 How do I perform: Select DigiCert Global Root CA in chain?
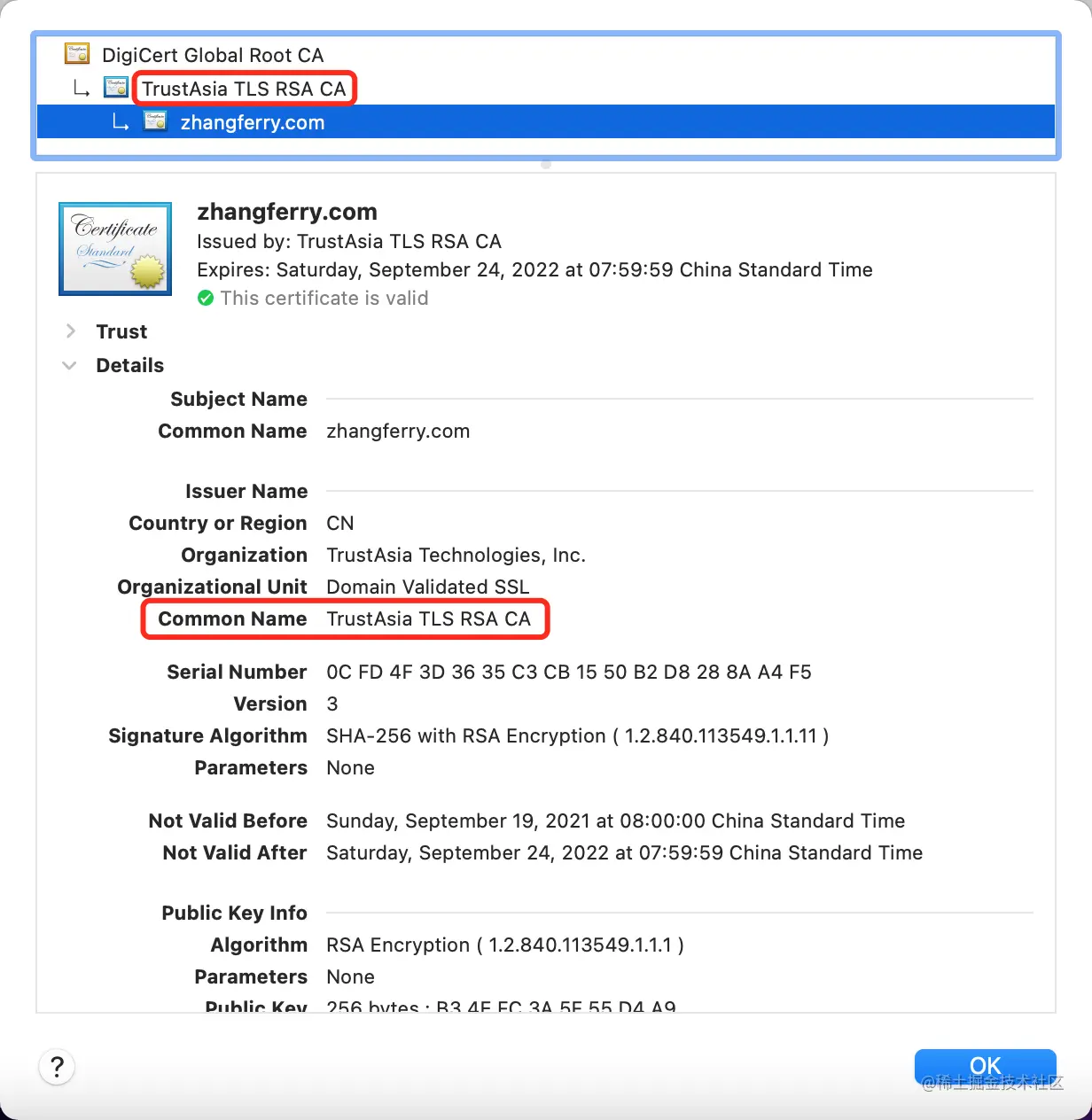[x=213, y=55]
